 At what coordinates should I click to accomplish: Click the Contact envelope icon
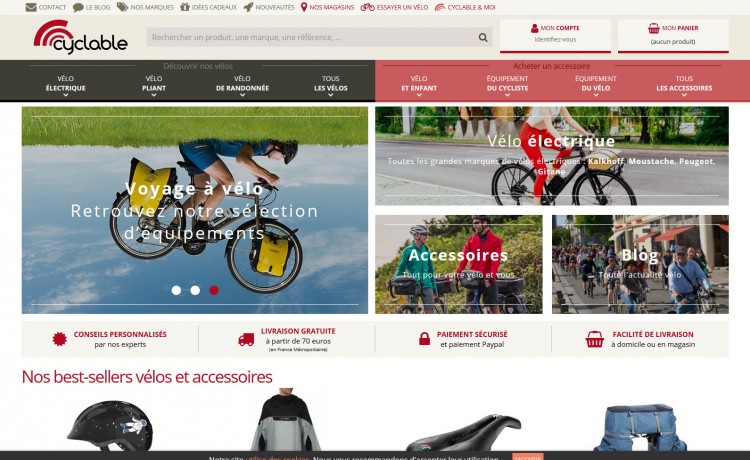click(x=31, y=7)
